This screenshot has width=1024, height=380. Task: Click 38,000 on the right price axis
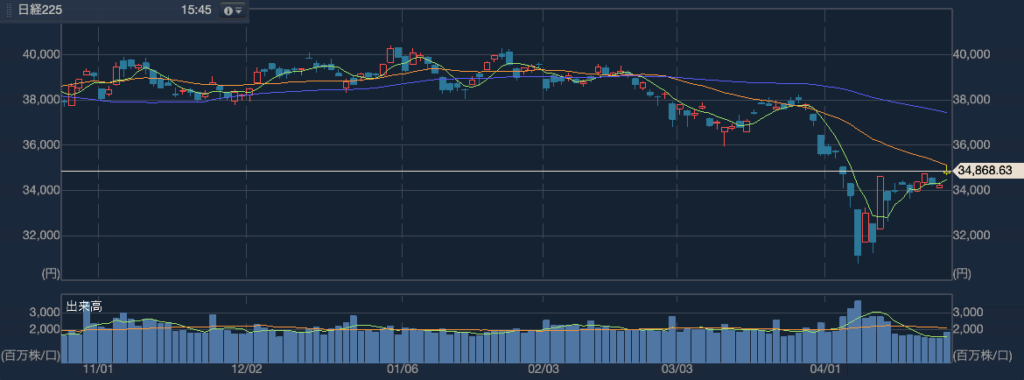point(972,100)
